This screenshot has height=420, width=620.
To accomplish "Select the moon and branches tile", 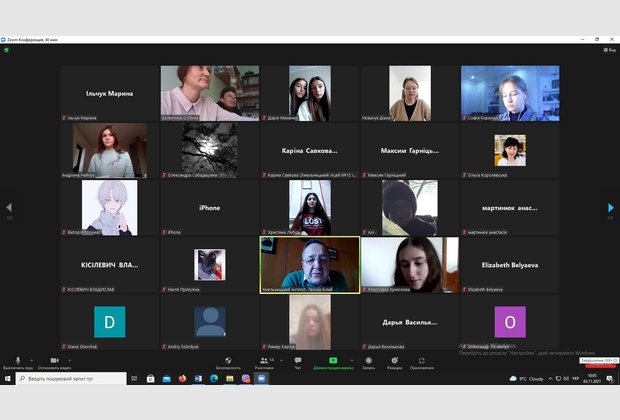I will (x=210, y=150).
